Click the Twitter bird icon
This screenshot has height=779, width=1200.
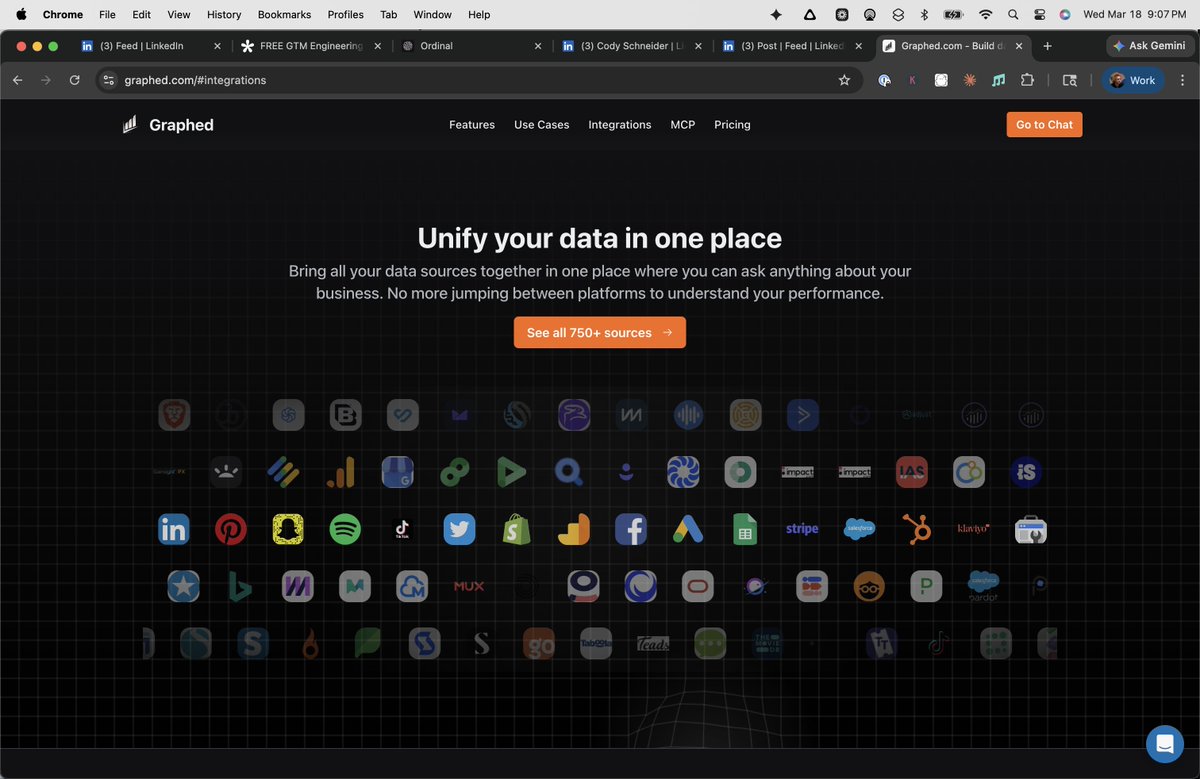tap(459, 529)
